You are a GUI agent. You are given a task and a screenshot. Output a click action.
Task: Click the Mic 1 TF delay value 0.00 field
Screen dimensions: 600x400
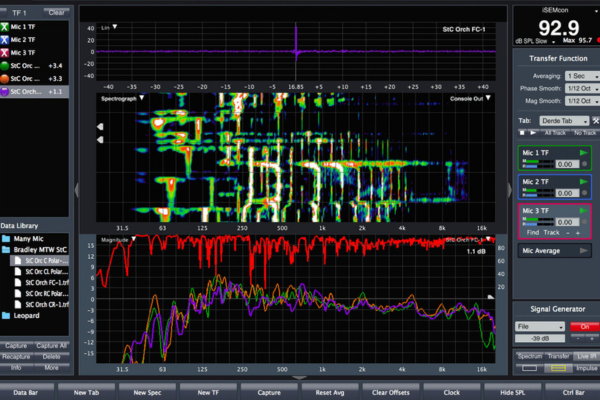(567, 164)
